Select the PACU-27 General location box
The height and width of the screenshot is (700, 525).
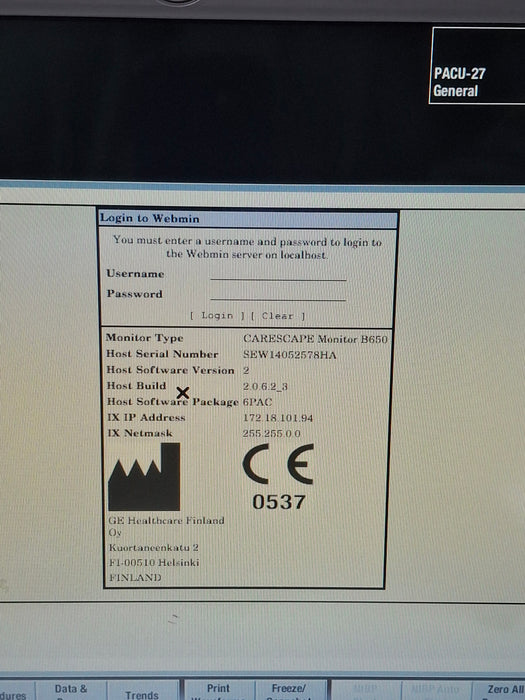click(477, 66)
